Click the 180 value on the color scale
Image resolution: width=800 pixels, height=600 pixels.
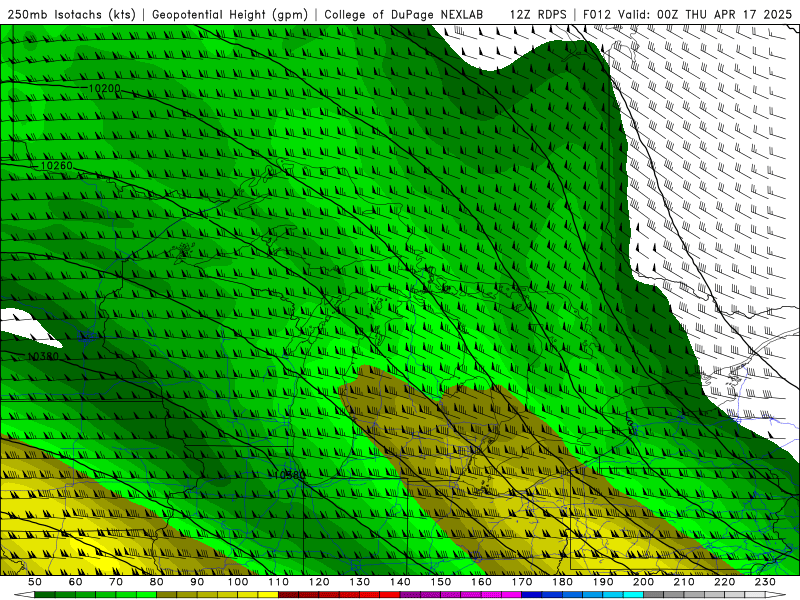coord(562,582)
